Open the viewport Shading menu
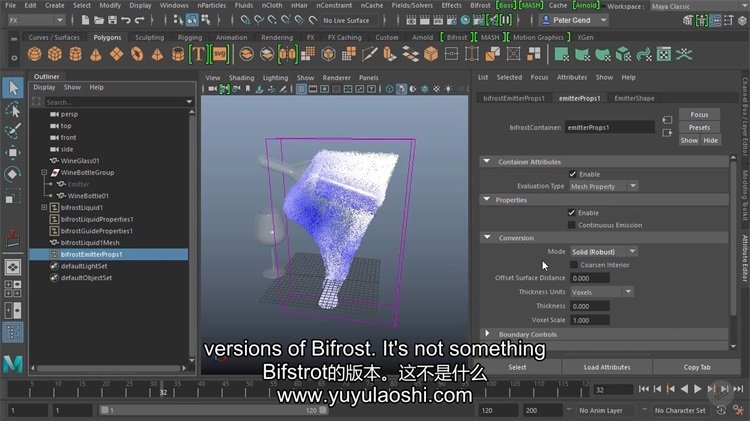The image size is (750, 421). click(241, 78)
